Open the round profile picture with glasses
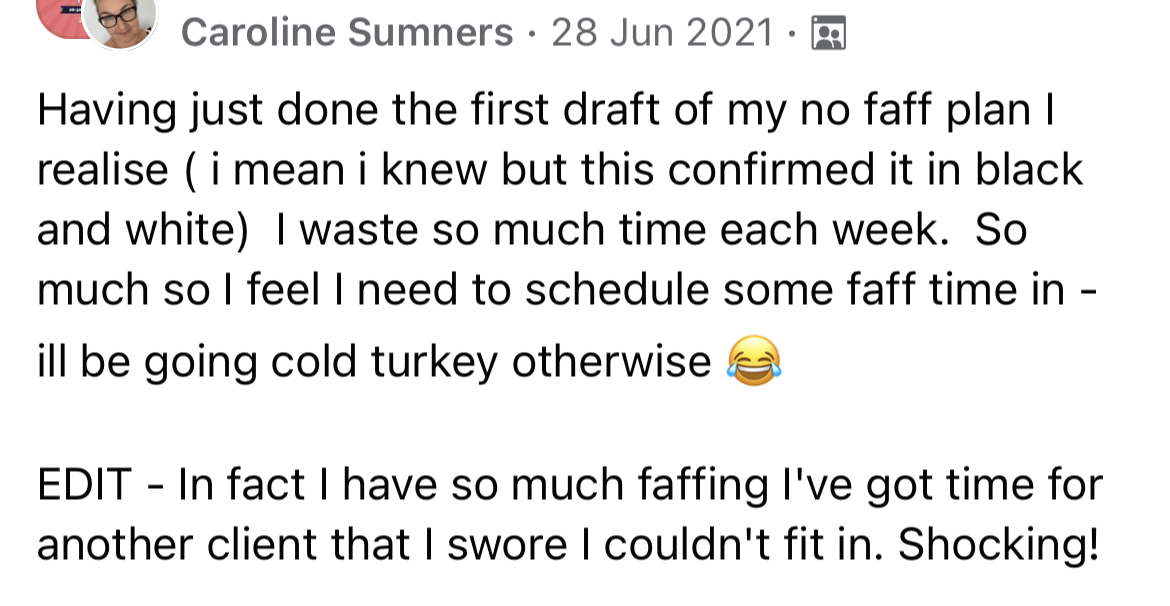 coord(121,20)
